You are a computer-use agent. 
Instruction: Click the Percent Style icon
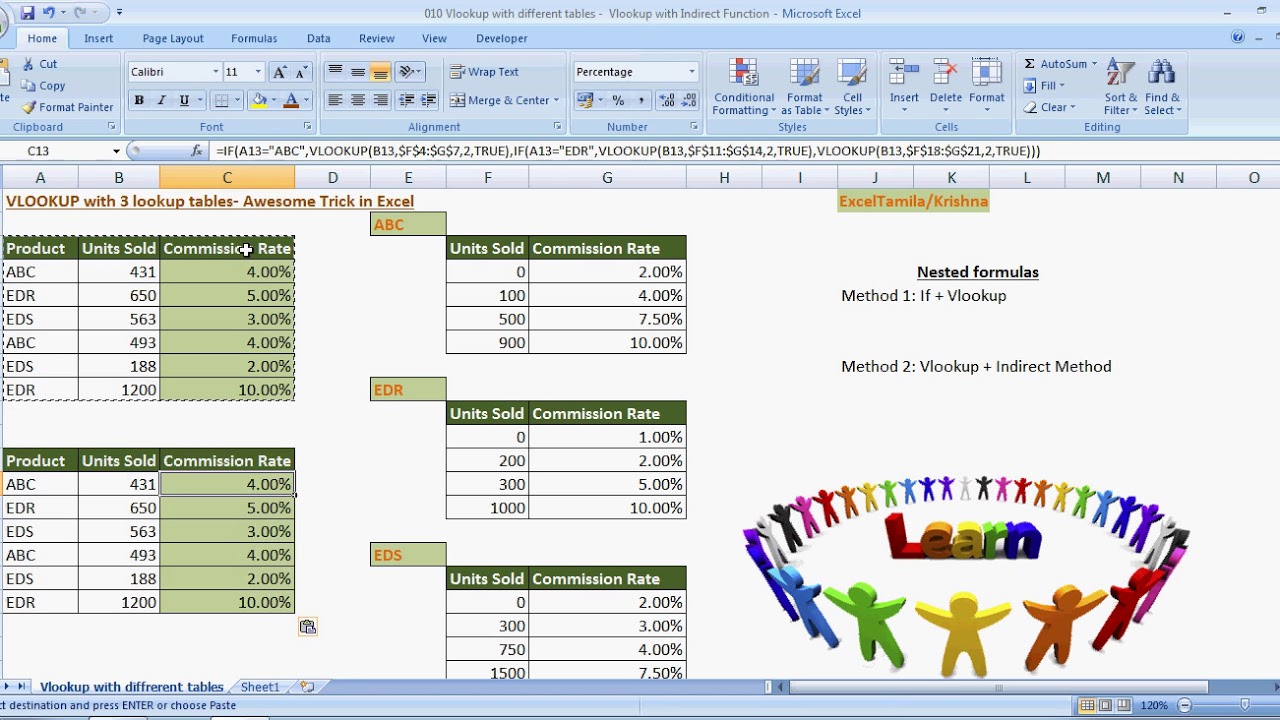[618, 100]
